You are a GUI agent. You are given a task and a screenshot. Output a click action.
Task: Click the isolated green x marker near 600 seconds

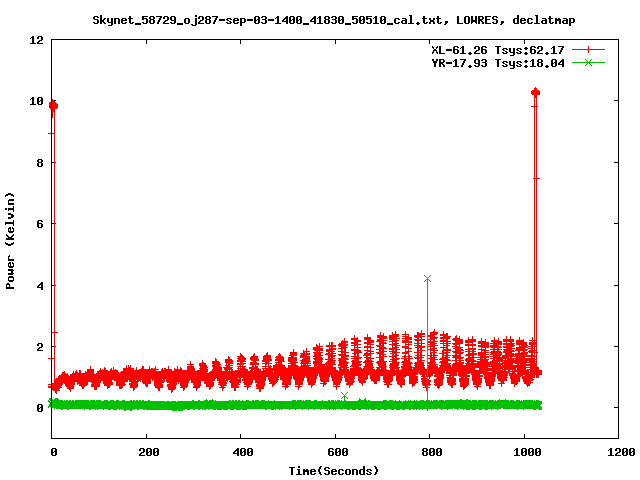[344, 396]
